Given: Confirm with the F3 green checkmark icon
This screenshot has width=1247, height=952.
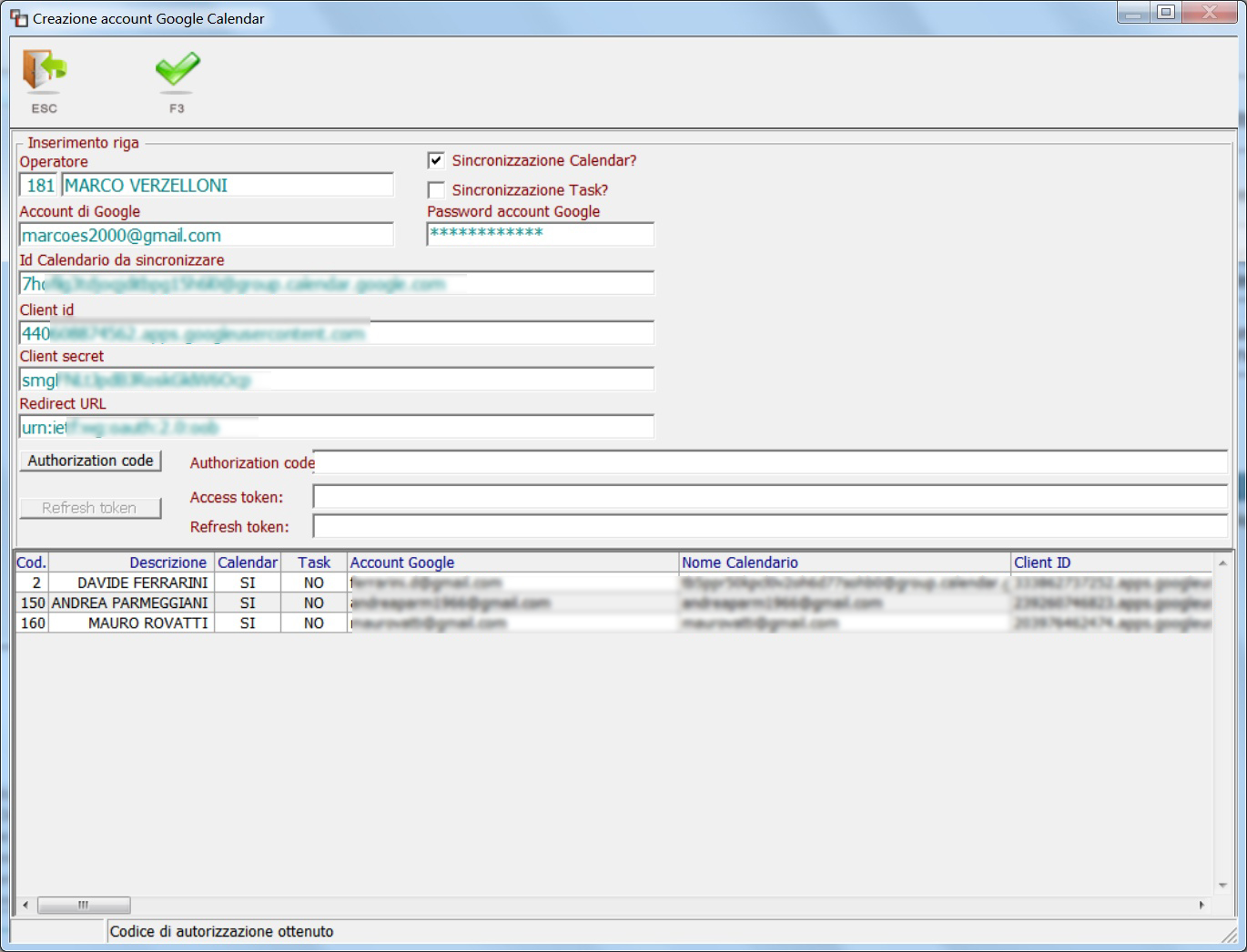Looking at the screenshot, I should [177, 71].
